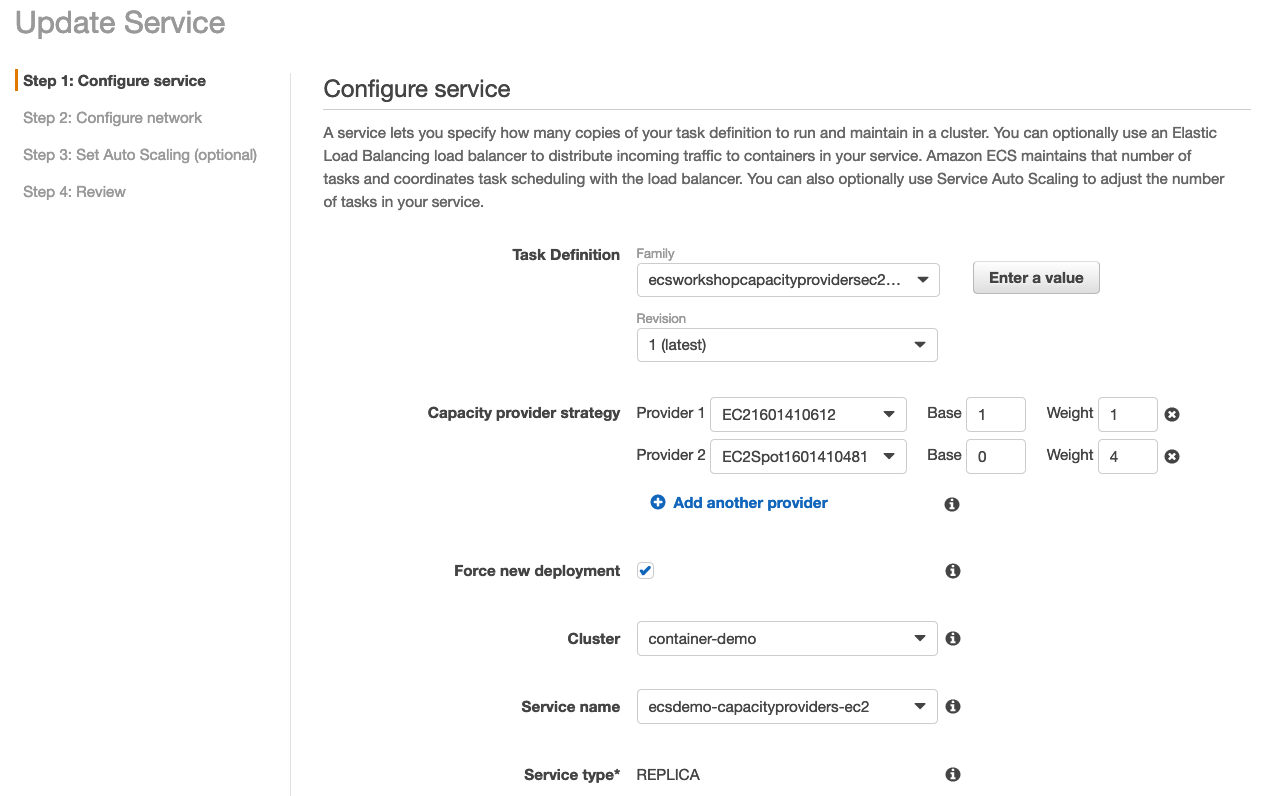Remove the EC2Spot1601410481 provider row
Viewport: 1267px width, 796px height.
coord(1171,456)
